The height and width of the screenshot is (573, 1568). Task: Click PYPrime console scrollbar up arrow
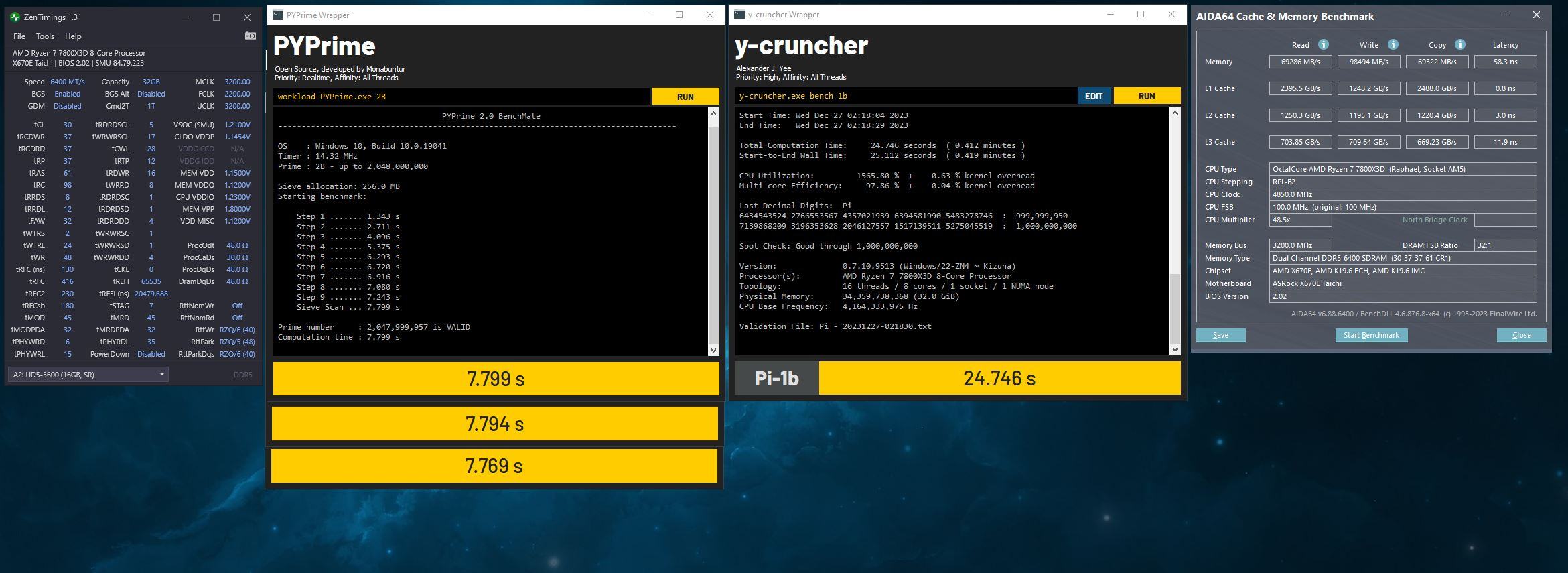pos(713,114)
